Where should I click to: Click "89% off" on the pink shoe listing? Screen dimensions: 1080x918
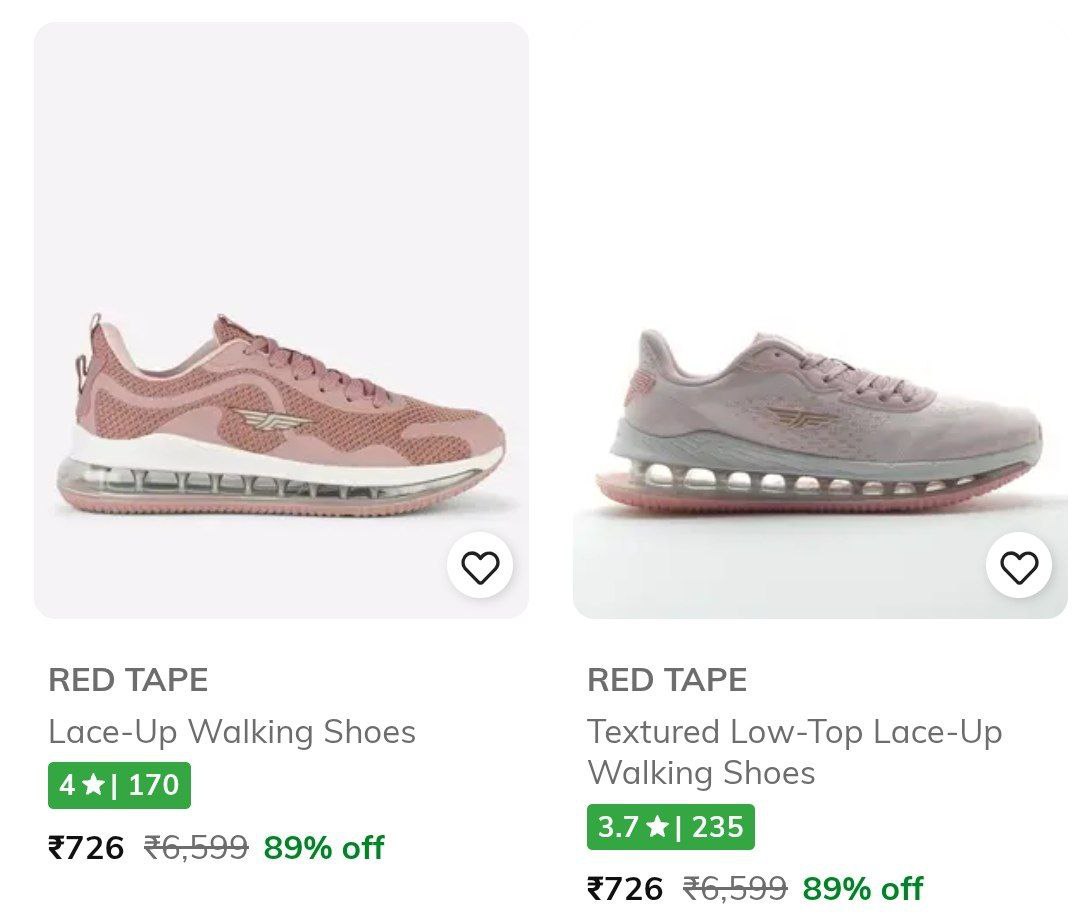(324, 848)
